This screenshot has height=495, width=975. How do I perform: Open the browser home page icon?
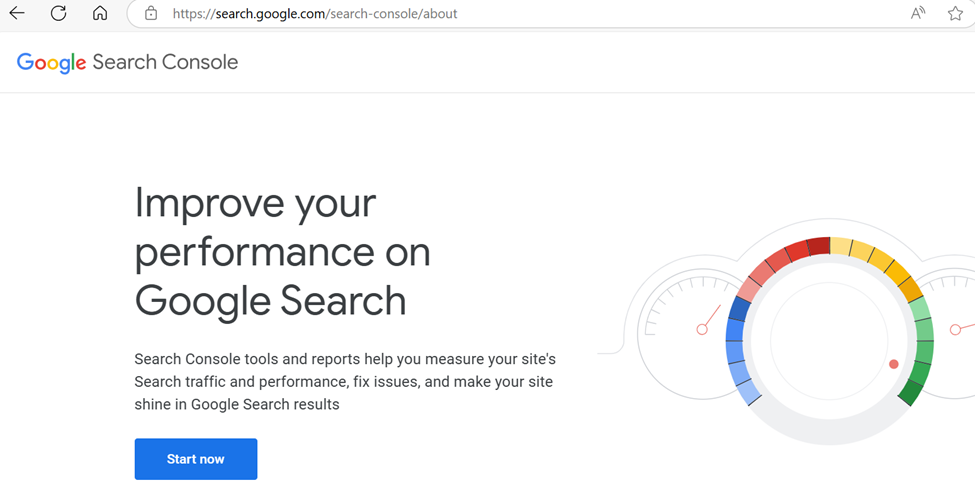point(99,13)
